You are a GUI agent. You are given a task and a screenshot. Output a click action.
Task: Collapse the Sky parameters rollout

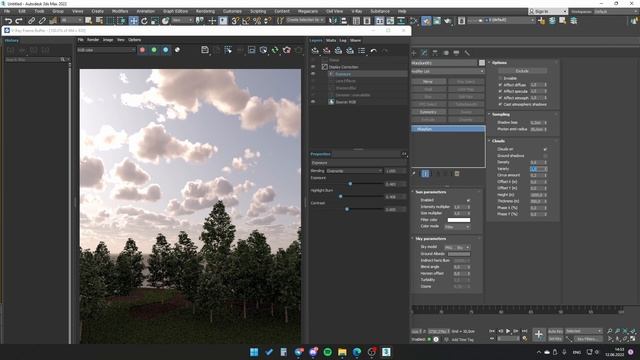(x=430, y=239)
